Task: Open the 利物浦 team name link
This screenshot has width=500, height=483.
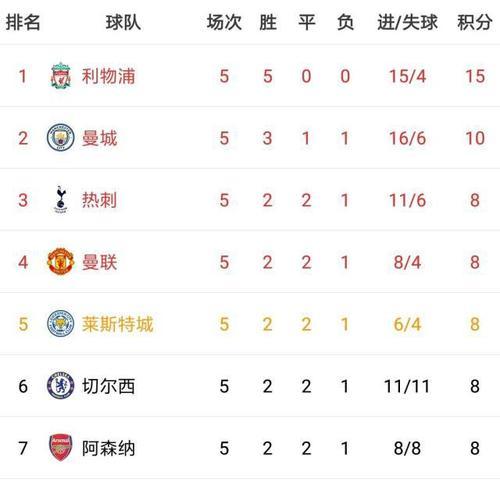Action: pyautogui.click(x=108, y=76)
